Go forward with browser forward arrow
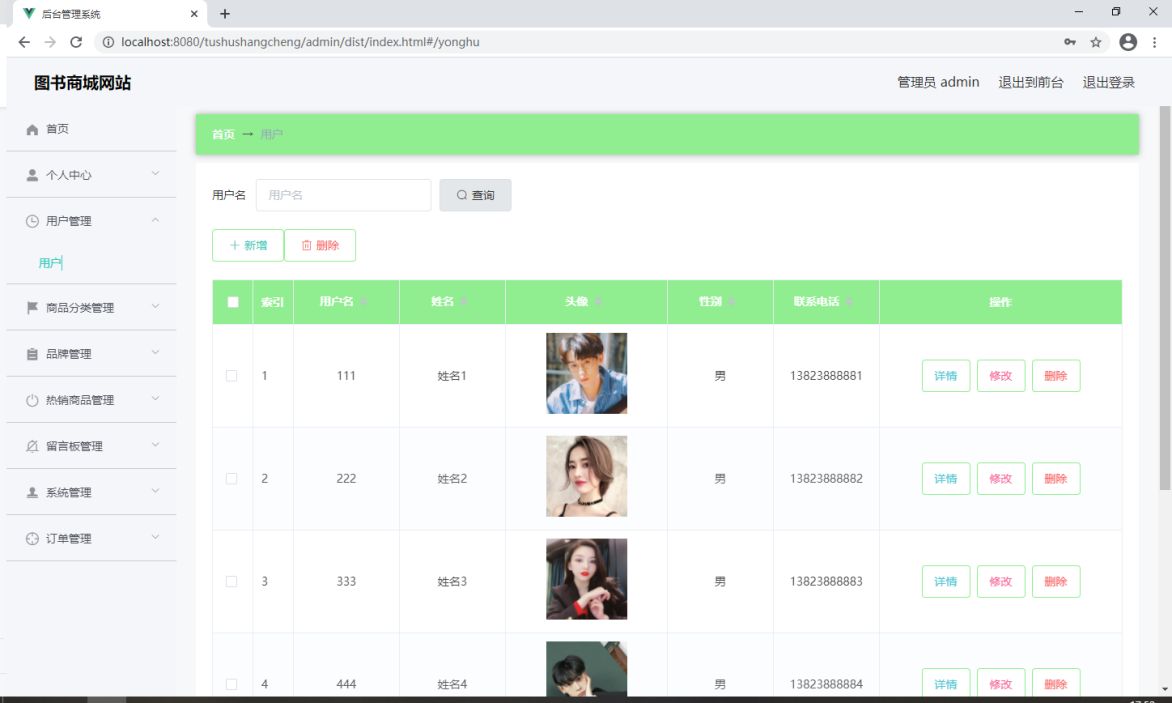This screenshot has height=703, width=1172. point(50,42)
